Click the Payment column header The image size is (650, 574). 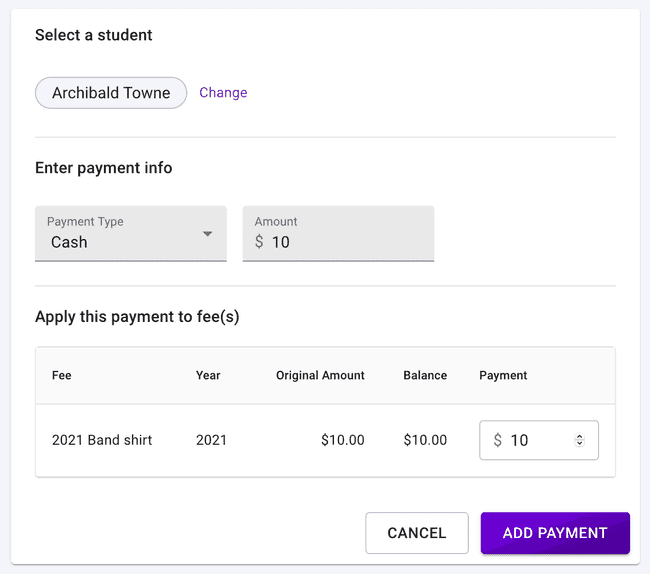pyautogui.click(x=503, y=375)
